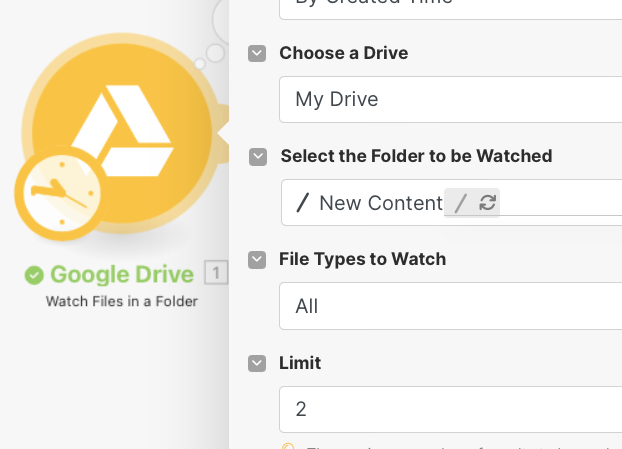Select the New Content folder entry

point(380,203)
